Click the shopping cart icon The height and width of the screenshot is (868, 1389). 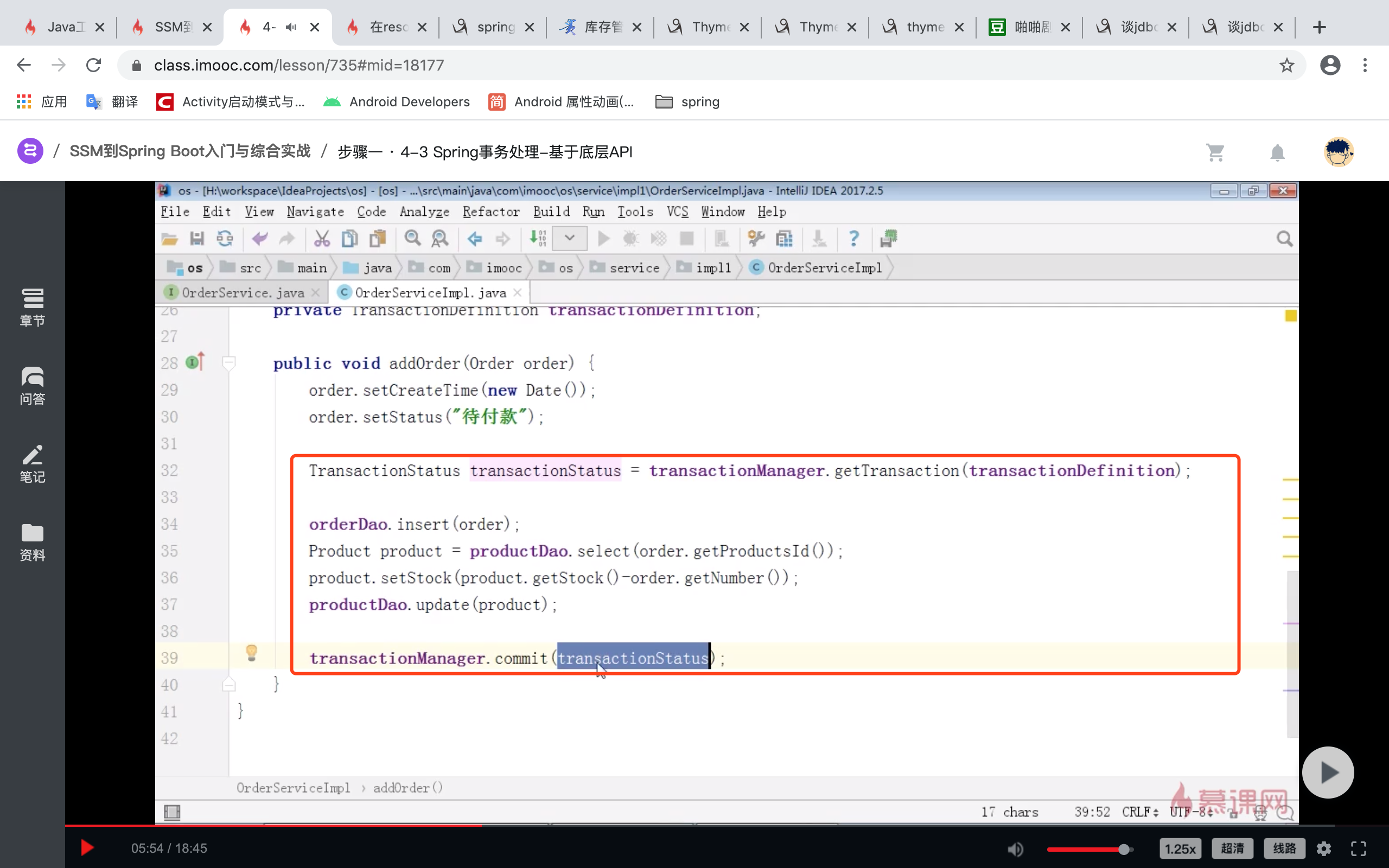(1215, 152)
